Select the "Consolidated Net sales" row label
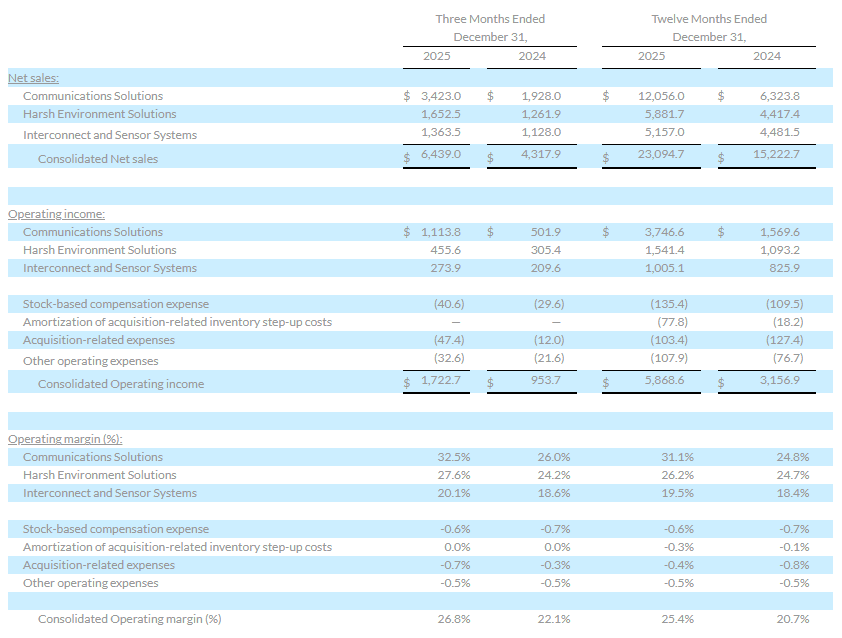This screenshot has width=842, height=638. pyautogui.click(x=98, y=159)
